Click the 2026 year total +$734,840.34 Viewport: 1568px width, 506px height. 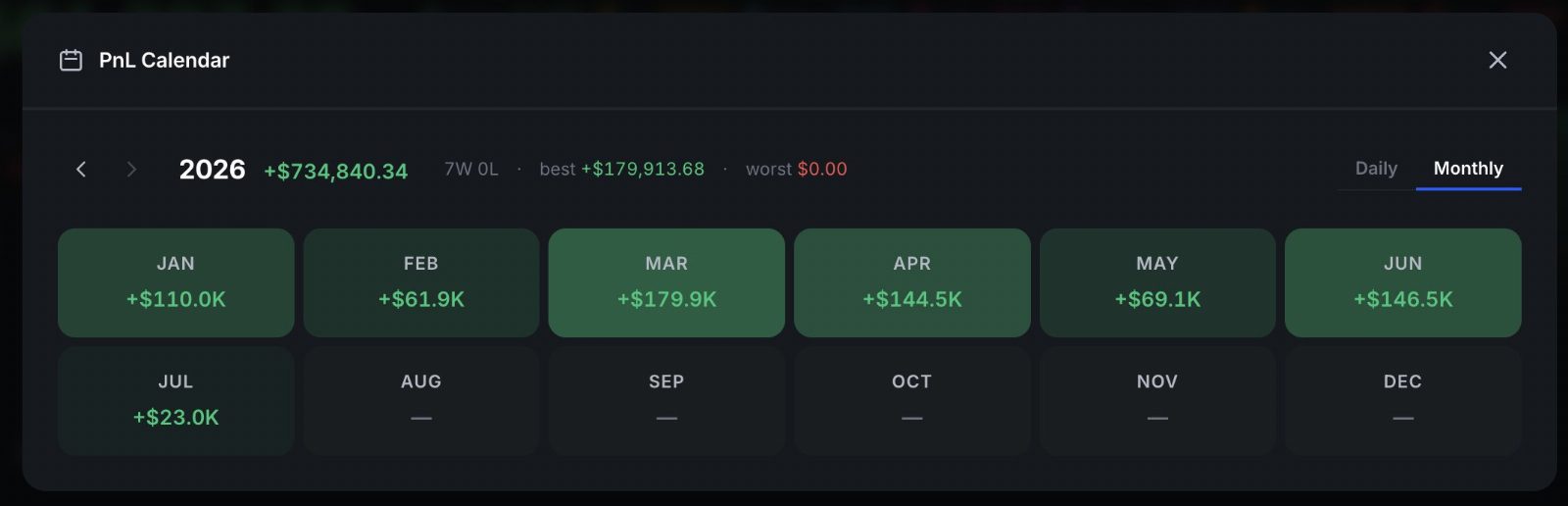[335, 172]
